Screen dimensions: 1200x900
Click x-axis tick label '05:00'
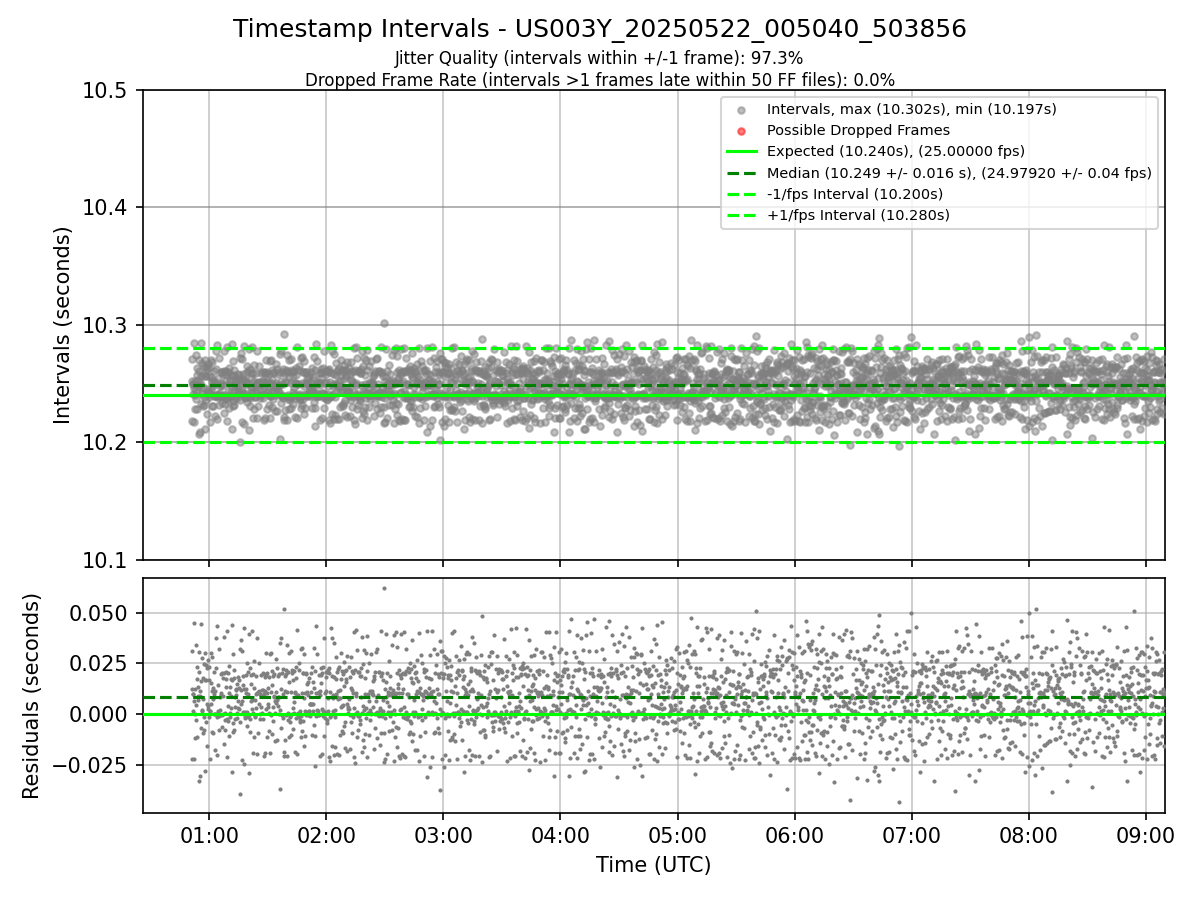pyautogui.click(x=677, y=835)
